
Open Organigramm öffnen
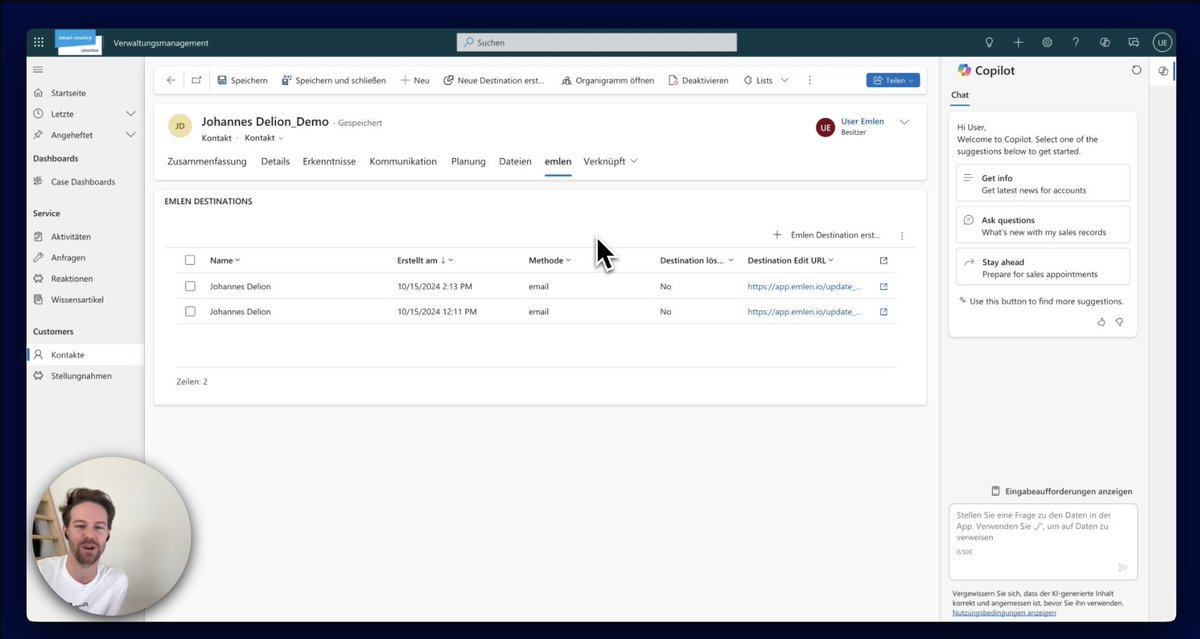pyautogui.click(x=608, y=80)
